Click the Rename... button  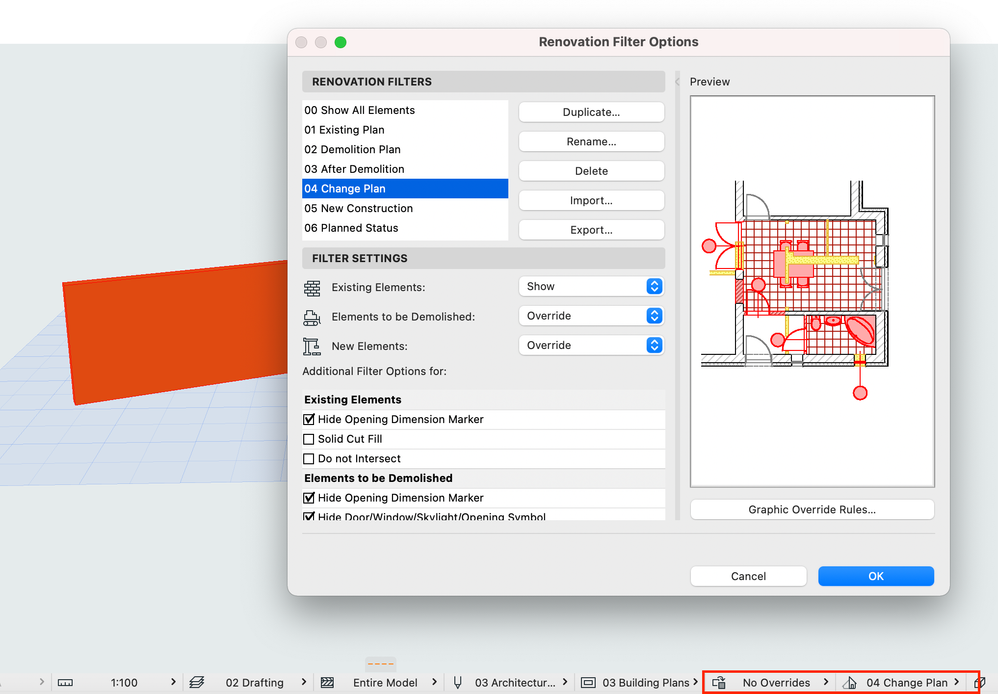(x=591, y=141)
